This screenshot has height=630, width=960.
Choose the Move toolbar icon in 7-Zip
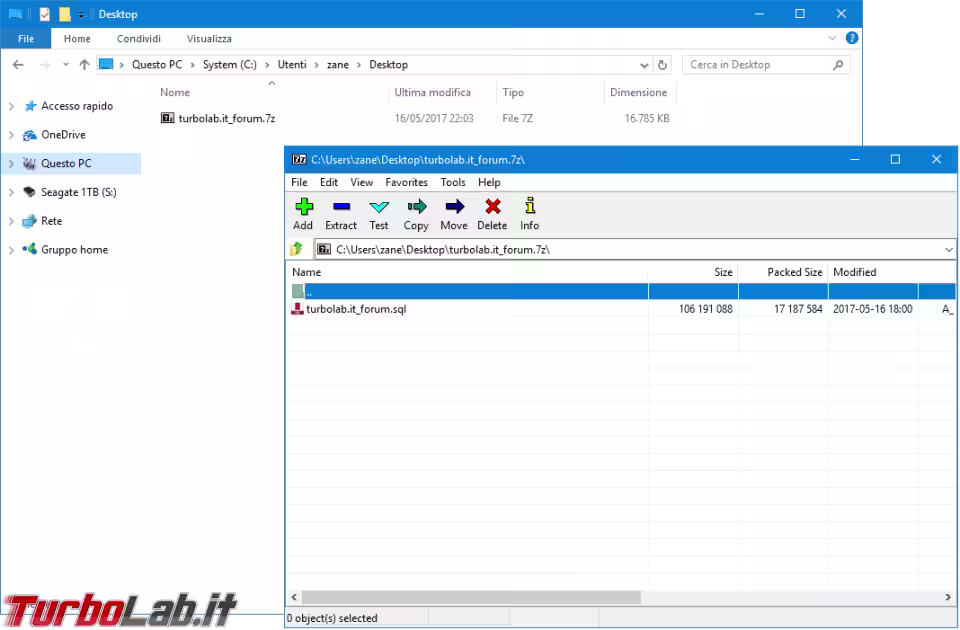(454, 214)
